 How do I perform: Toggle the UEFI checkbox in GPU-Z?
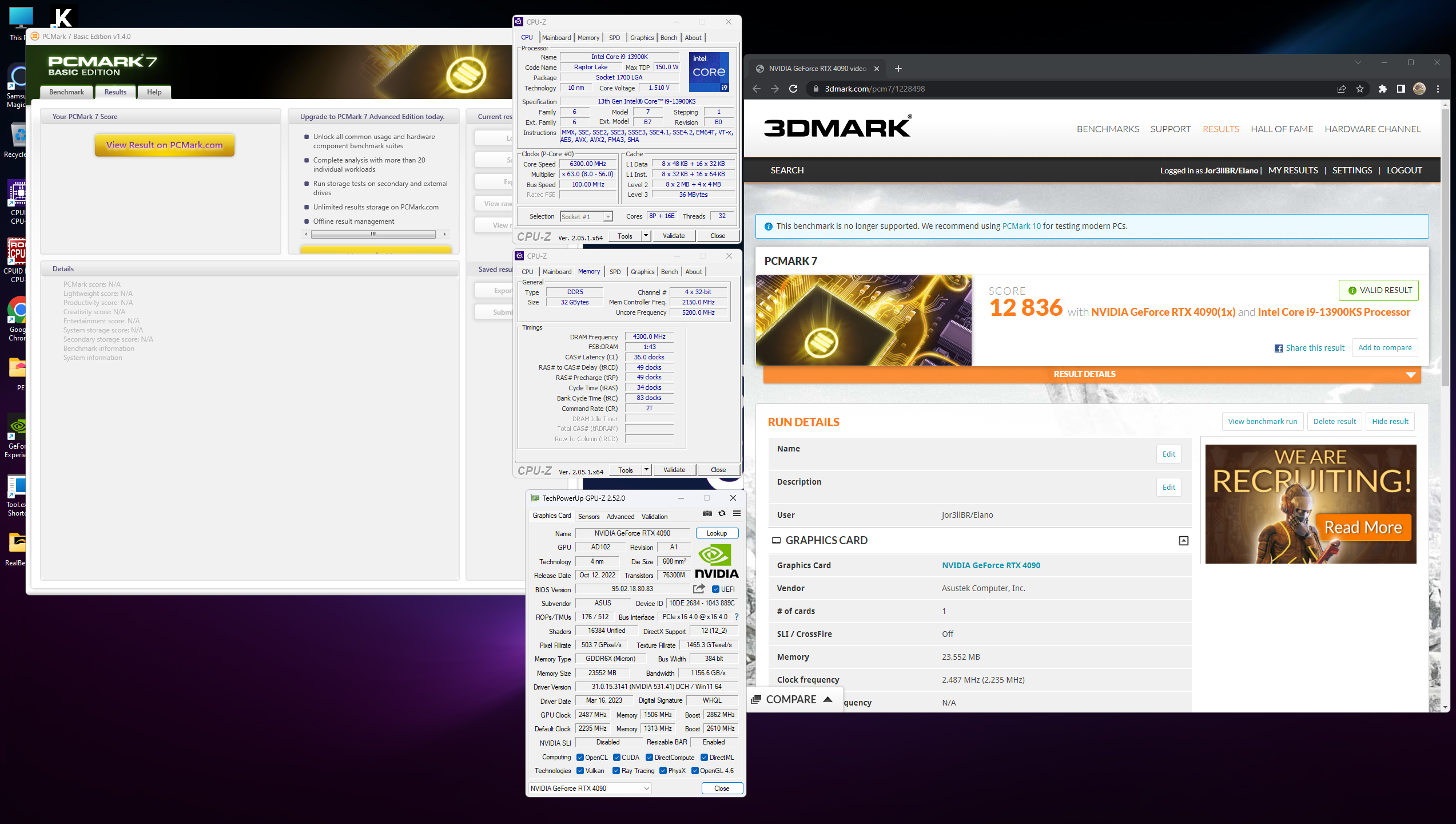click(x=715, y=589)
